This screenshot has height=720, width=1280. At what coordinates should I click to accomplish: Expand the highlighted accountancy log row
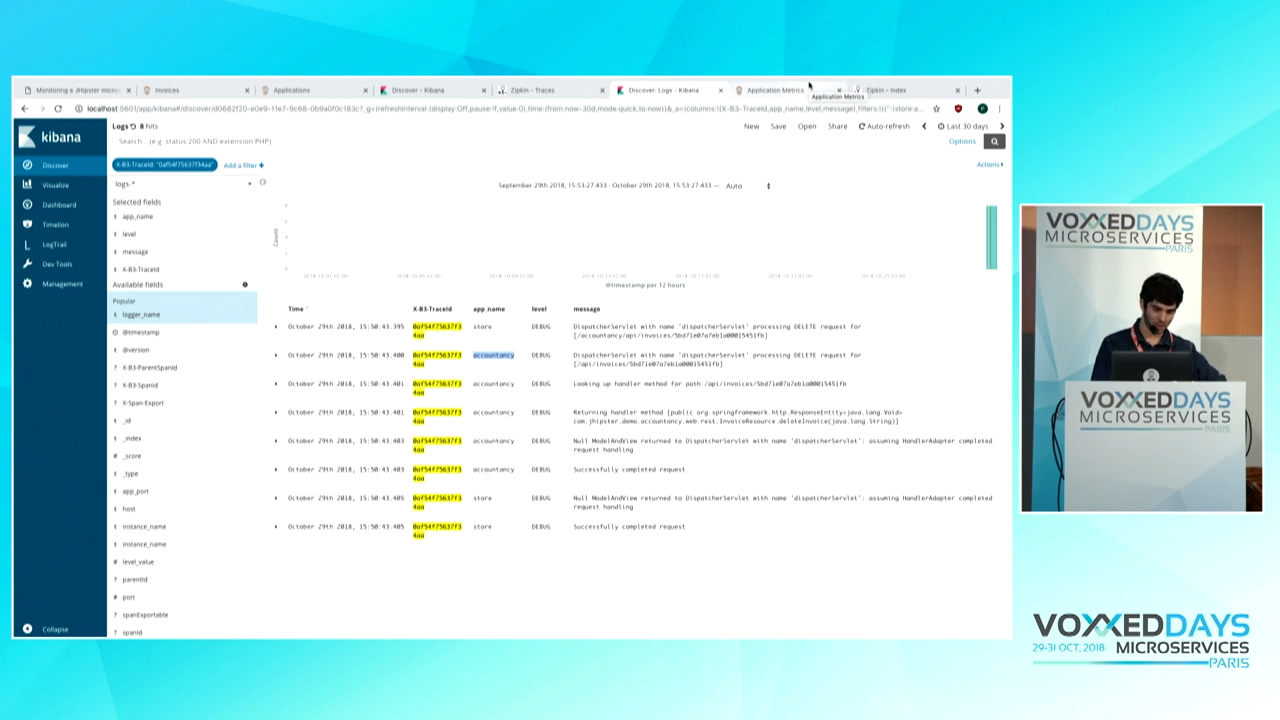277,355
